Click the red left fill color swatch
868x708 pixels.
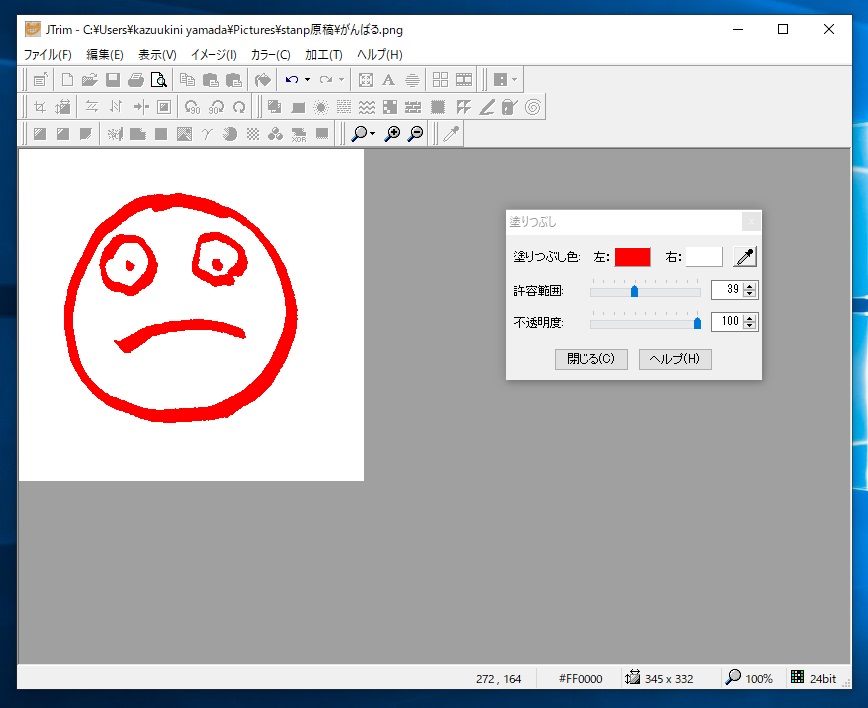632,257
